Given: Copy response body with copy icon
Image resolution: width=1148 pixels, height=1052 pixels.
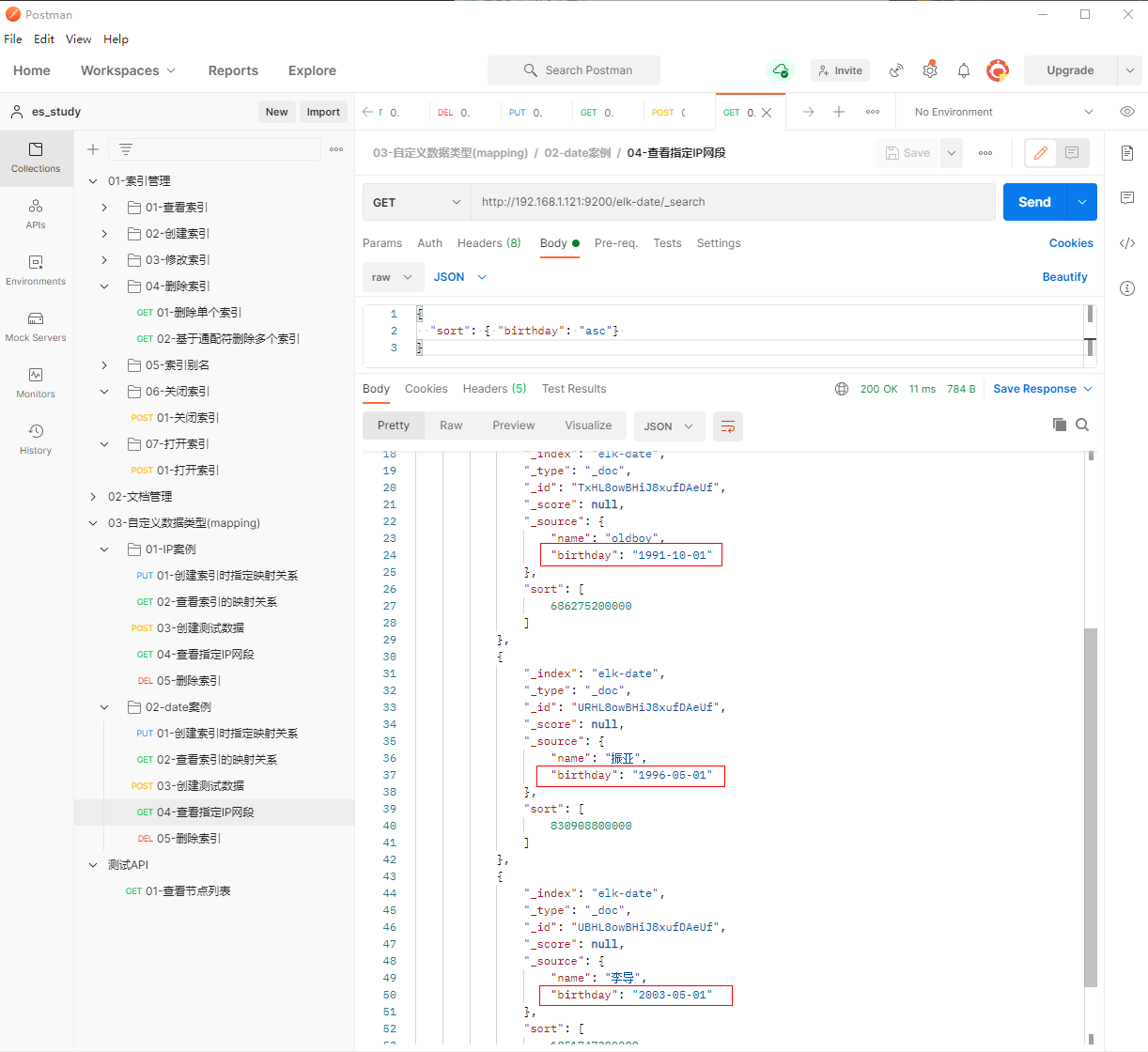Looking at the screenshot, I should pyautogui.click(x=1060, y=425).
